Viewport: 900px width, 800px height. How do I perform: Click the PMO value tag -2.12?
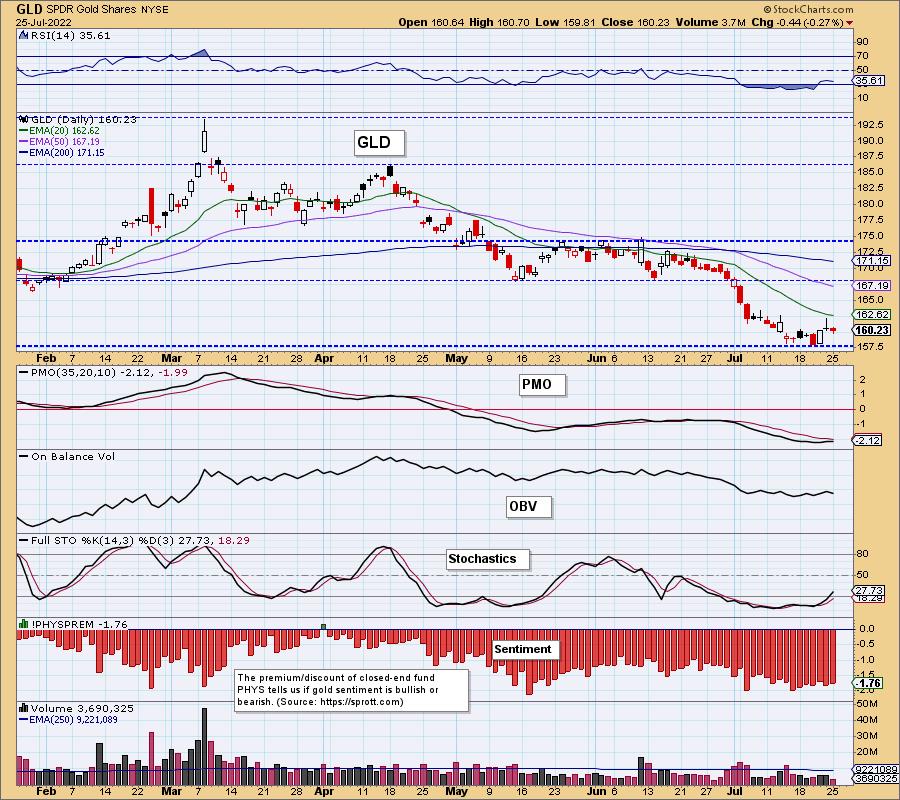[x=868, y=440]
